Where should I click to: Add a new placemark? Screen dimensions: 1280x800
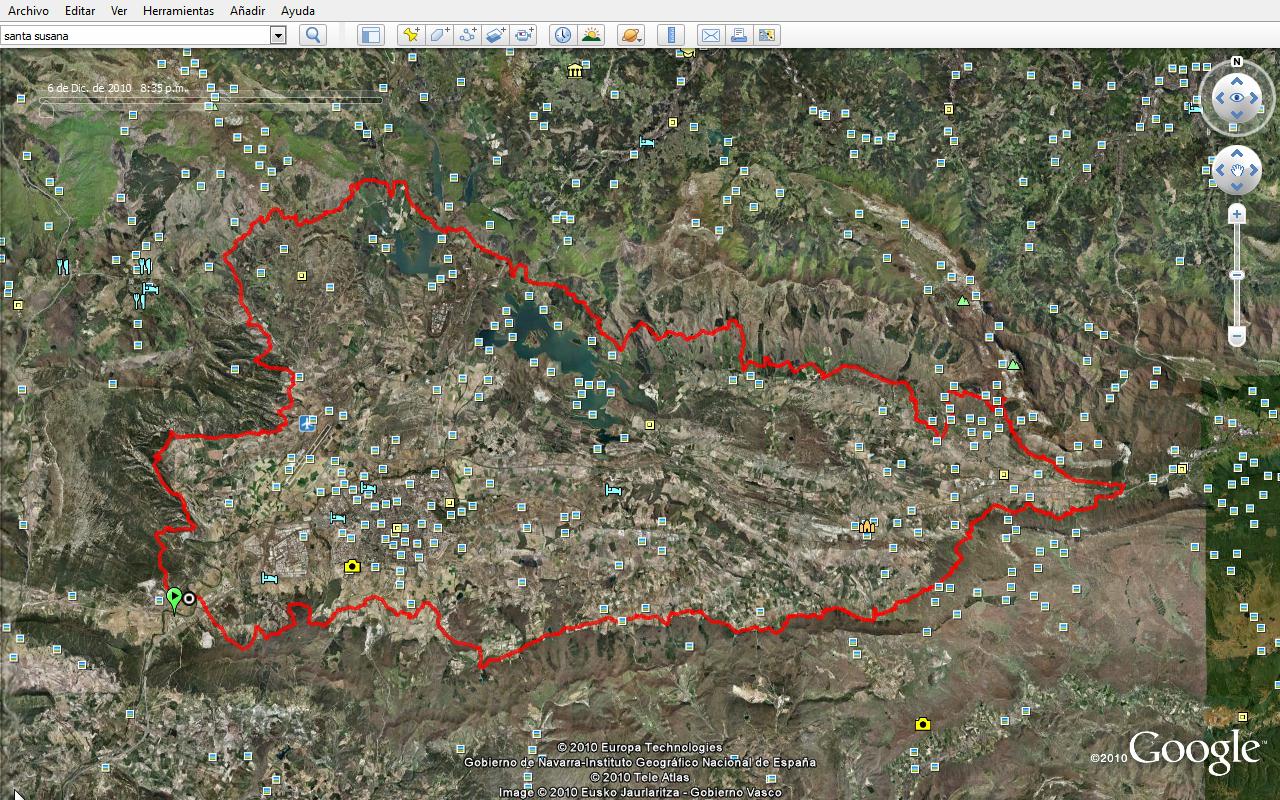(x=411, y=35)
